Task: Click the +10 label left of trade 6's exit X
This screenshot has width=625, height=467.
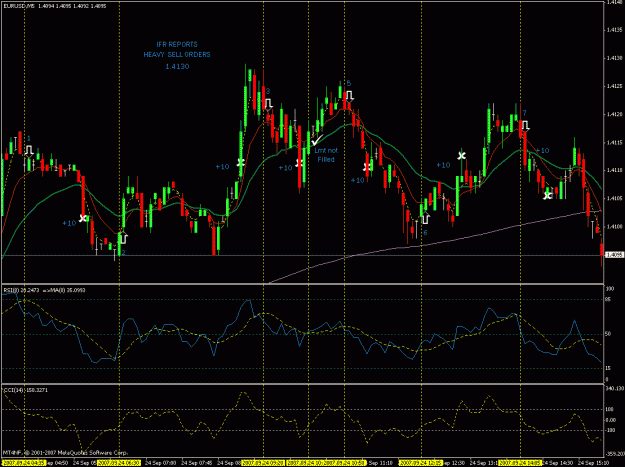Action: [x=443, y=165]
